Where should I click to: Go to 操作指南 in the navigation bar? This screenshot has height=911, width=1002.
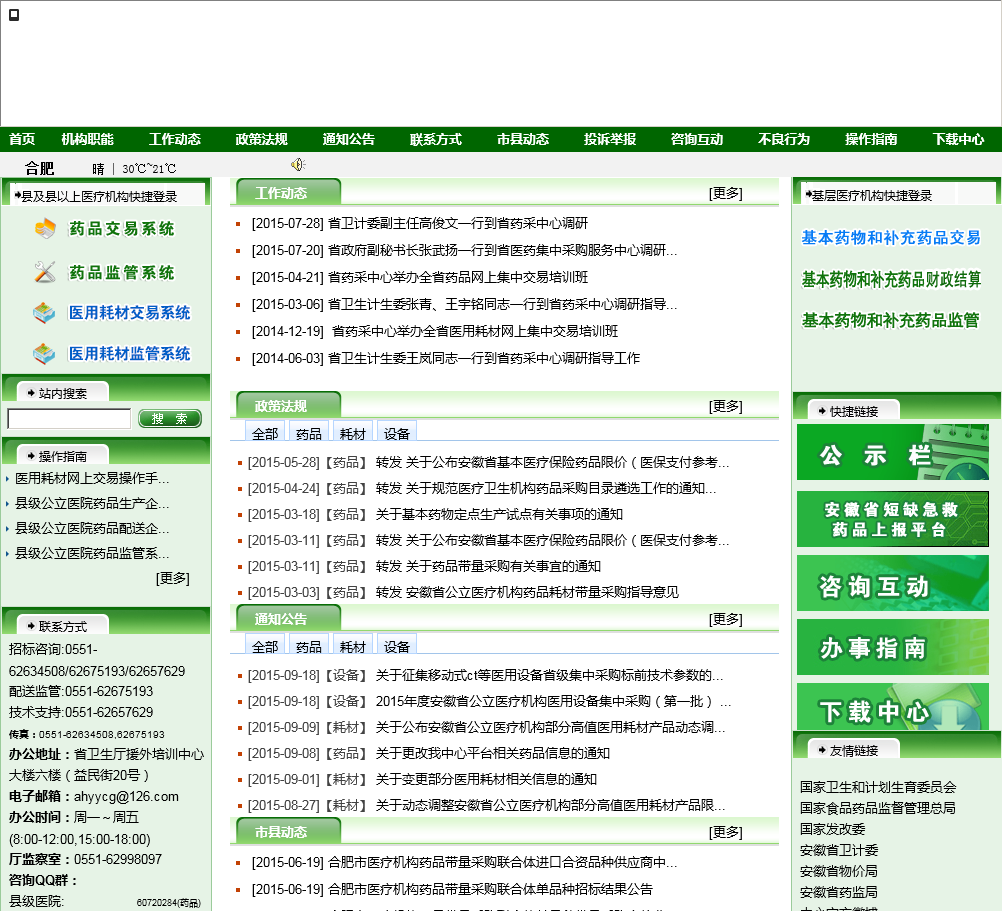871,139
